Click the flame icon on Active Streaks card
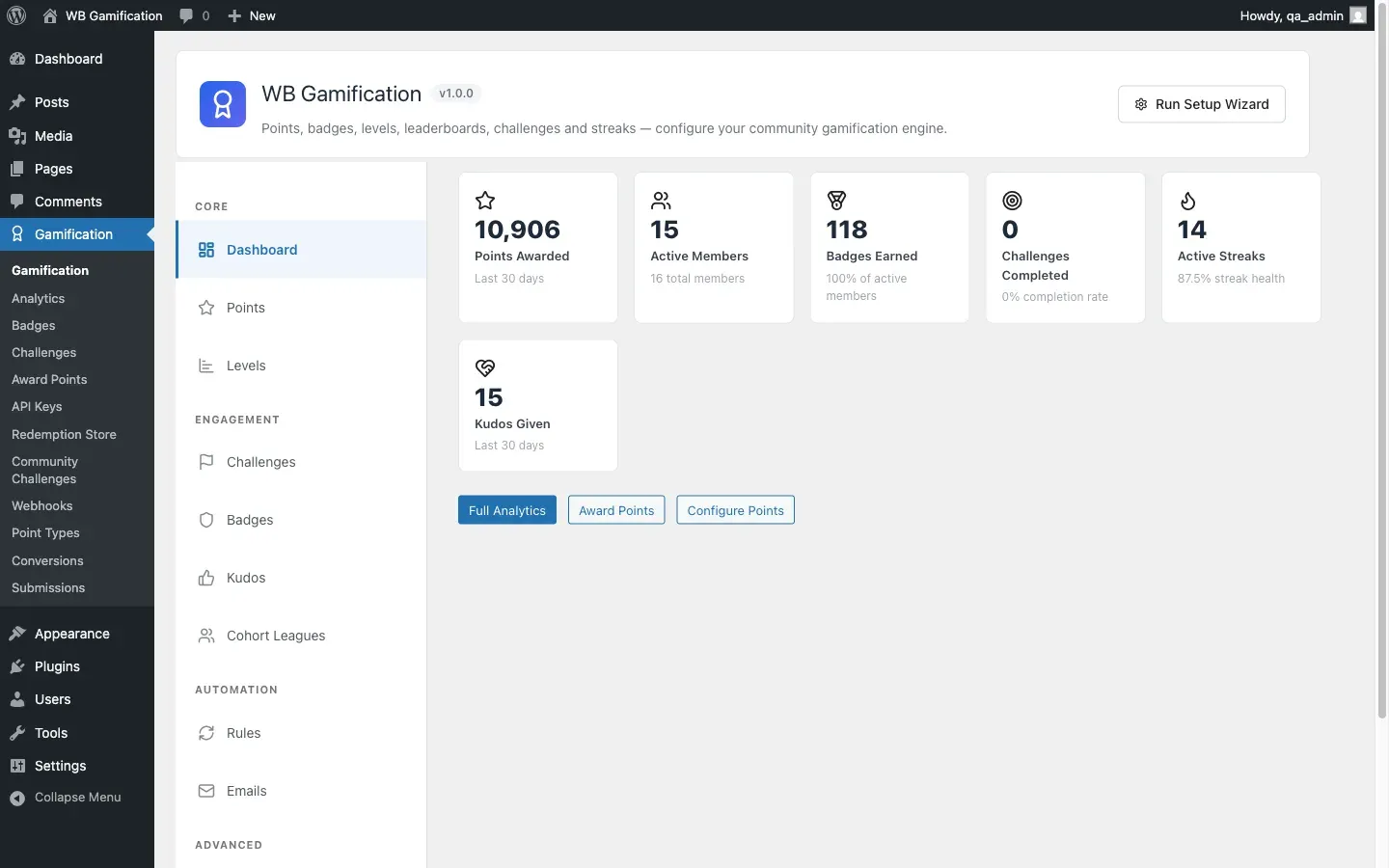 (x=1187, y=201)
